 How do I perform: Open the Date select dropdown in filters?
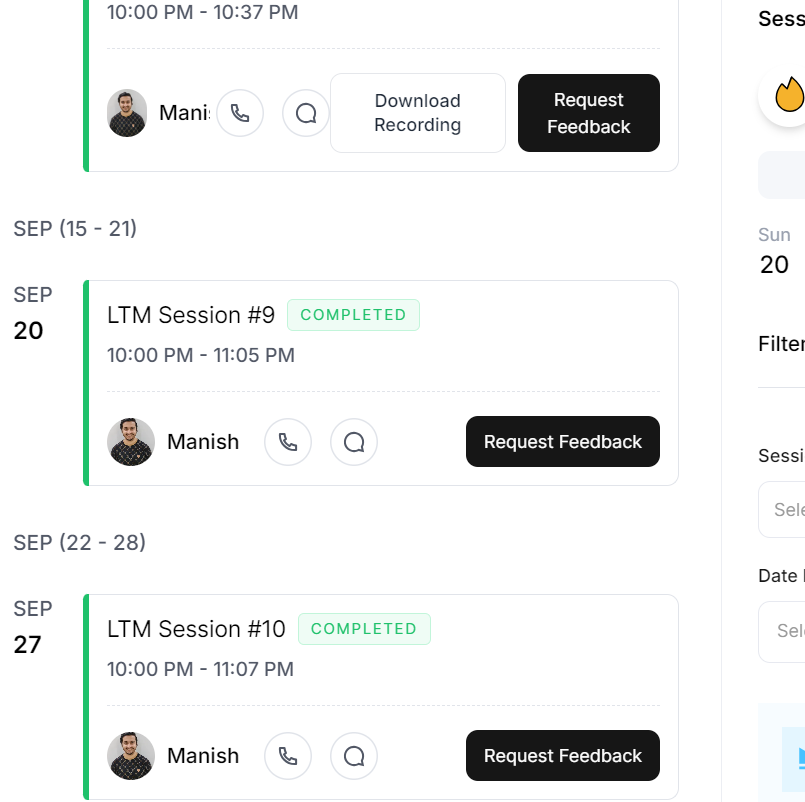[784, 631]
